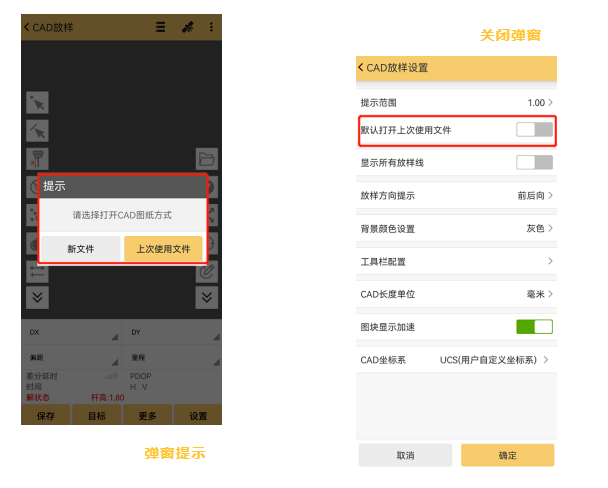Click 上次使用文件 button
The width and height of the screenshot is (608, 488).
163,249
